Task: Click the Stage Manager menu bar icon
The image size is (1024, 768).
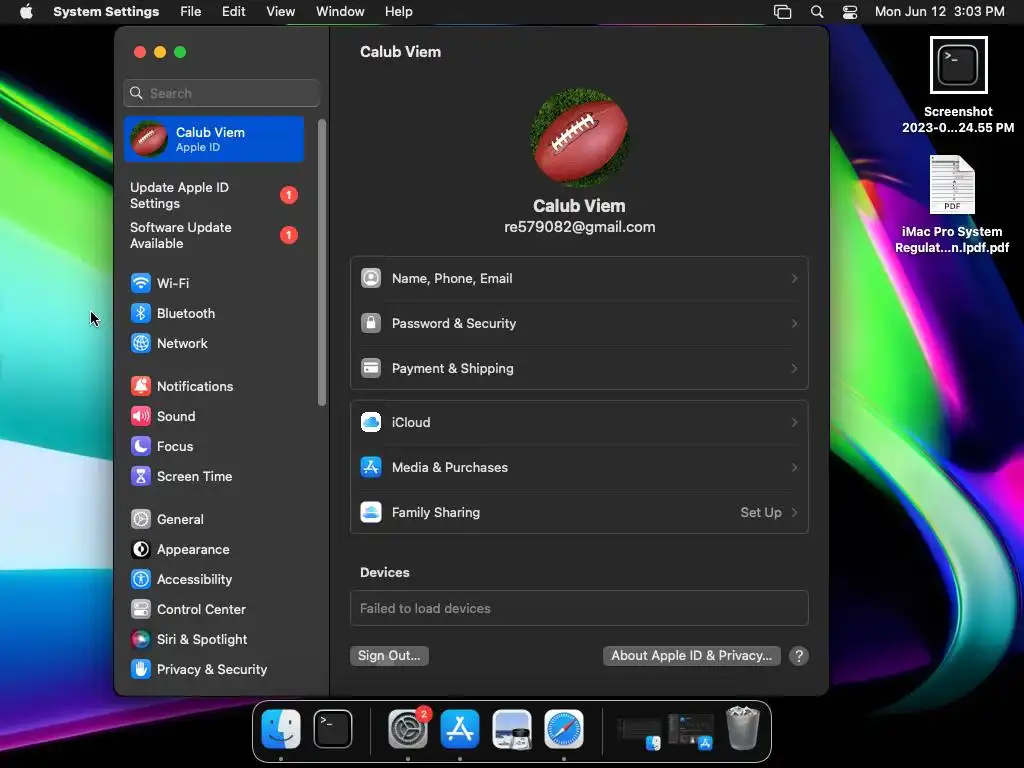Action: click(x=782, y=12)
